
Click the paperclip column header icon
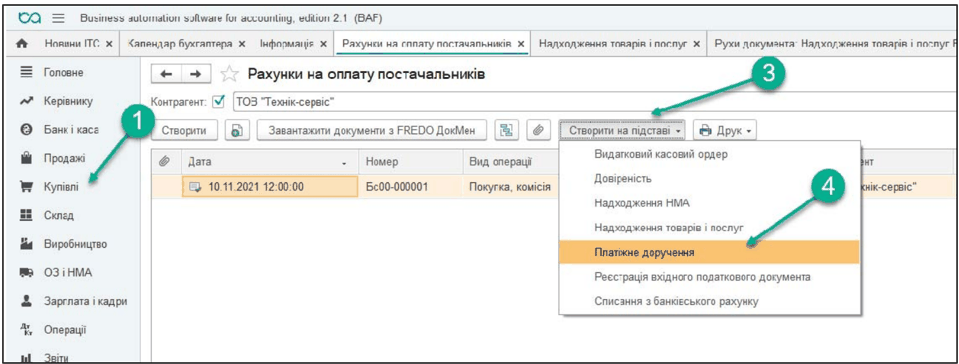163,161
